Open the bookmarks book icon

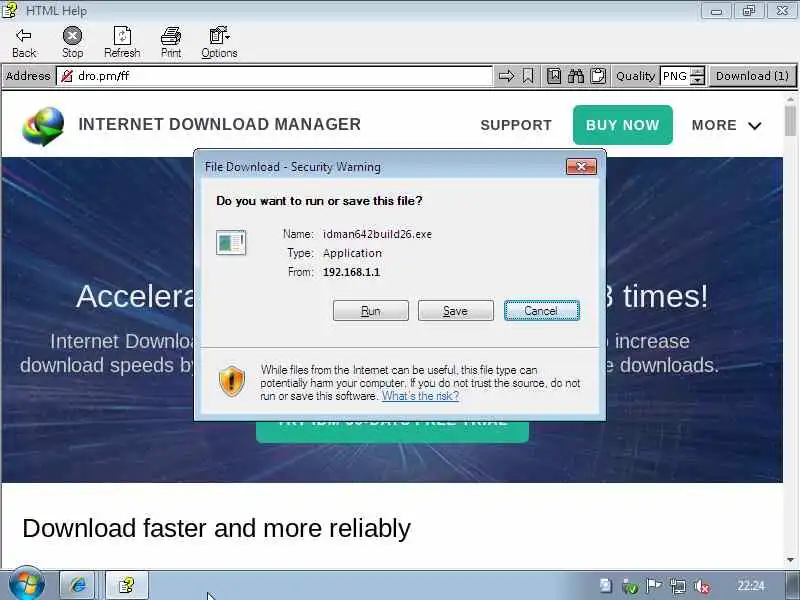pos(554,76)
